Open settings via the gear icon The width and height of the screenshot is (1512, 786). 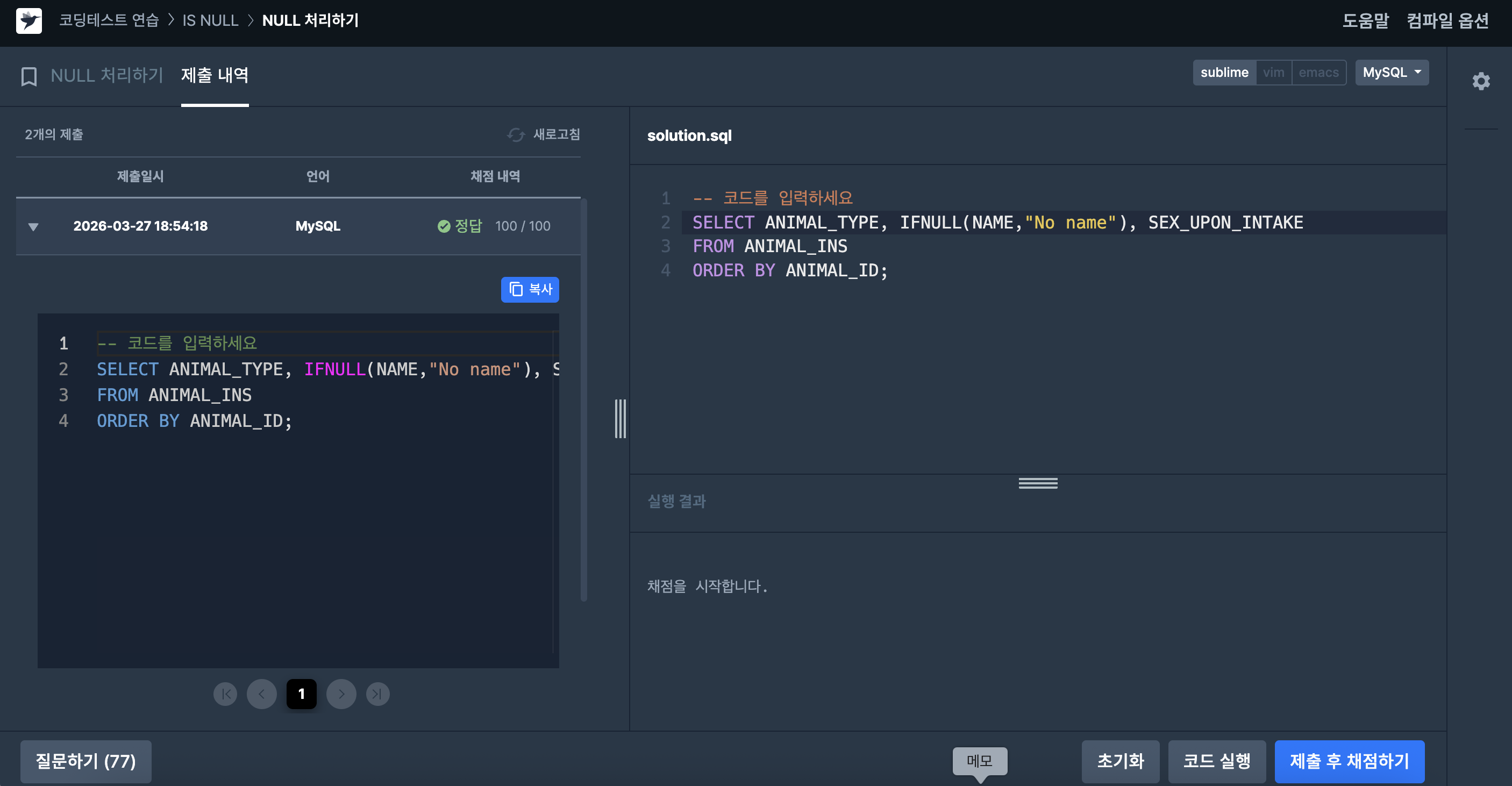click(1480, 81)
